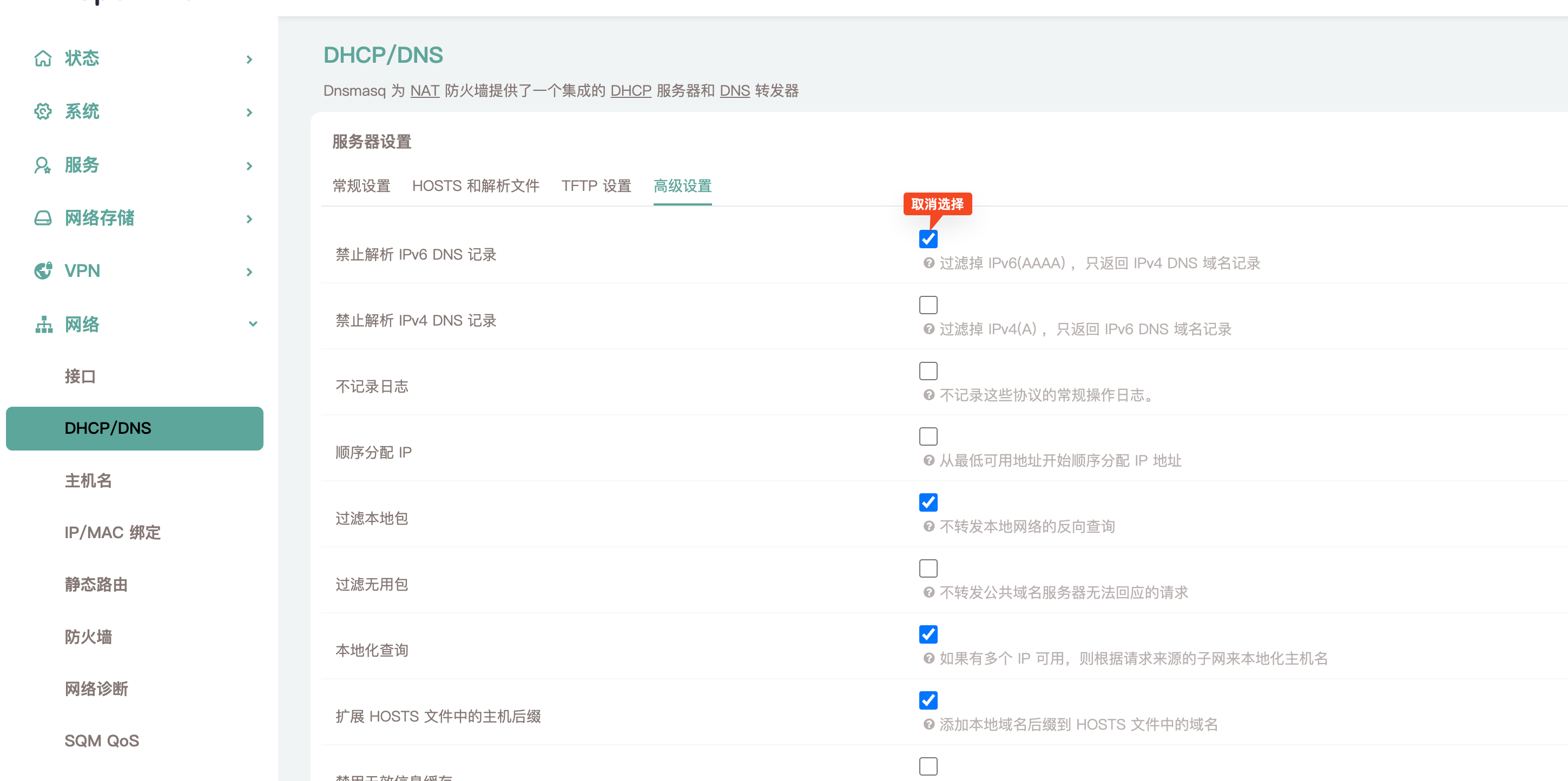Click the 本地化查询 option label
Image resolution: width=1568 pixels, height=781 pixels.
(372, 650)
